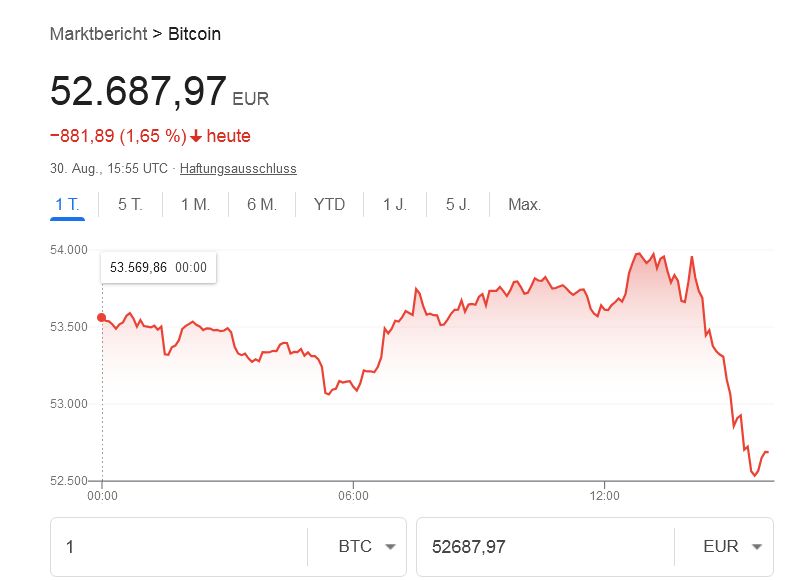Open the Haftungsausschluss disclaimer link

(x=238, y=168)
